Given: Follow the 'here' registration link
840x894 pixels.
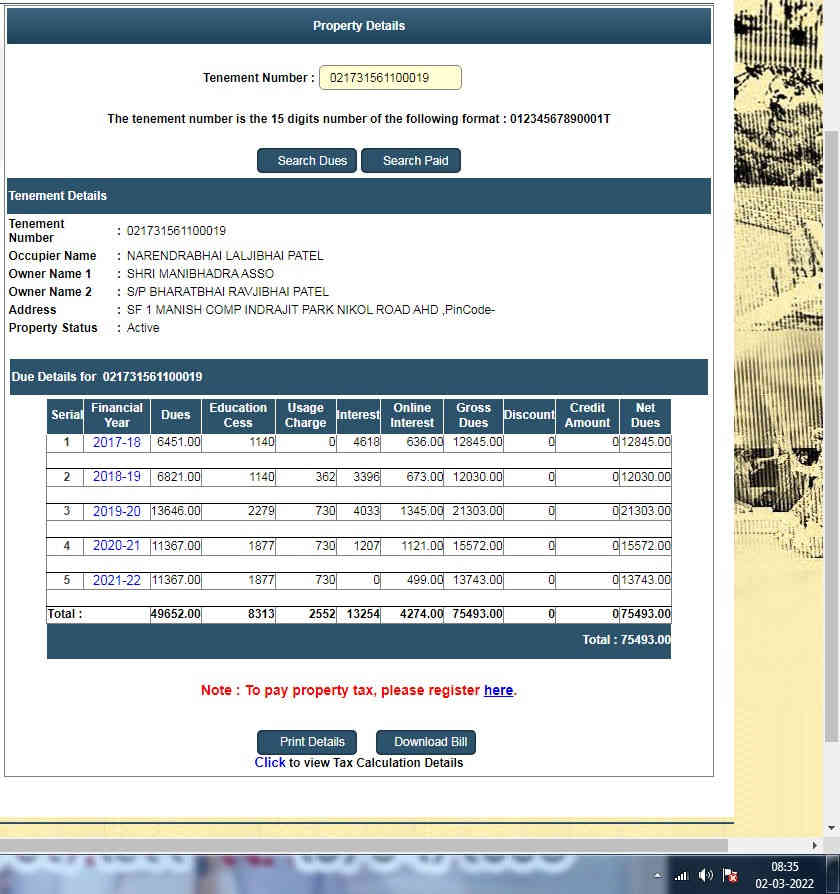Looking at the screenshot, I should pos(498,690).
